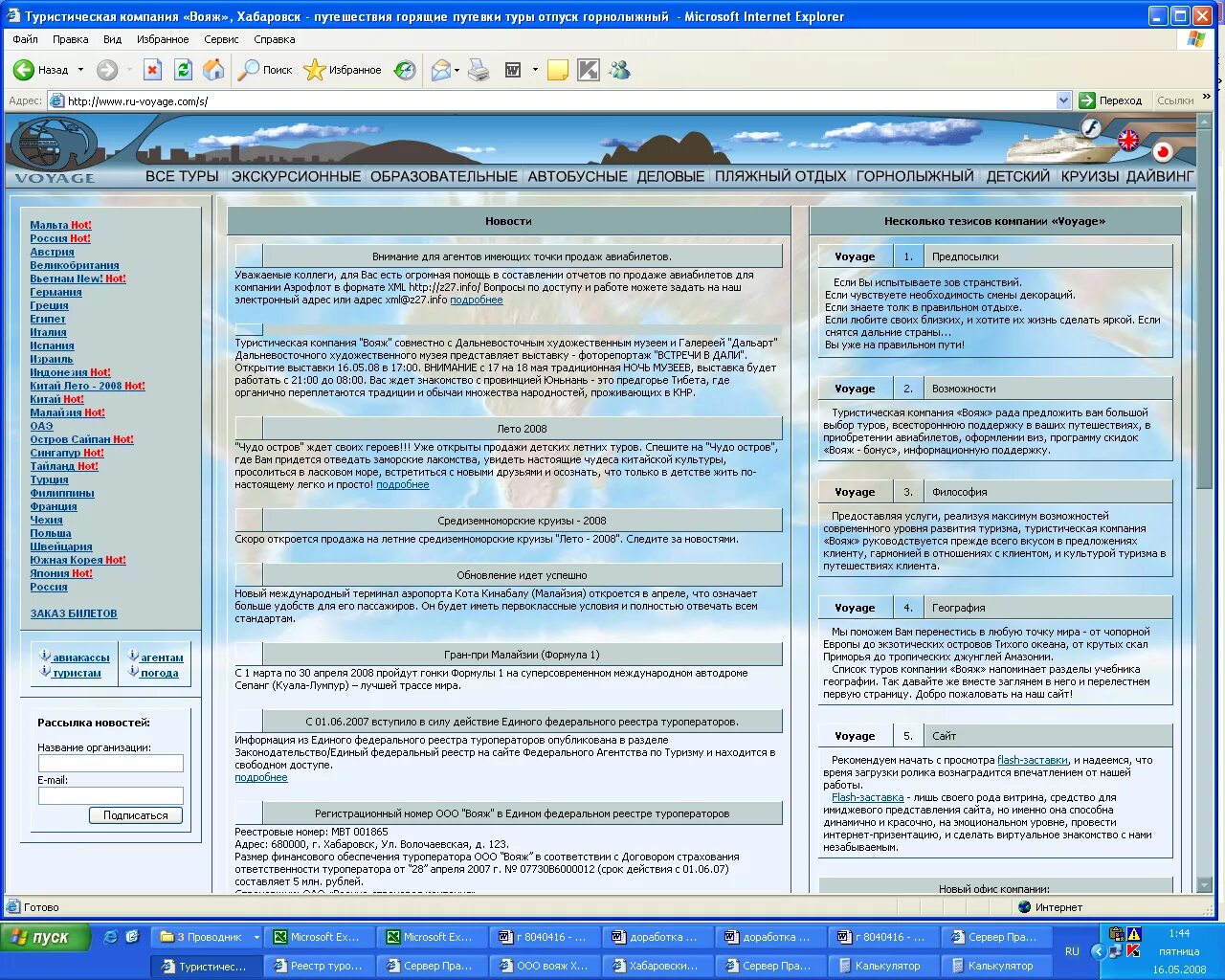
Task: Open the flash-заставки link in Сайт section
Action: [1033, 760]
